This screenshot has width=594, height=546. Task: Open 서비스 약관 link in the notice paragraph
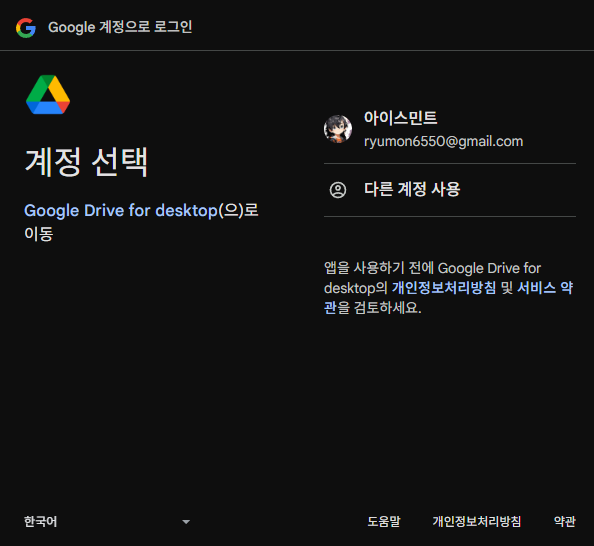(x=545, y=288)
